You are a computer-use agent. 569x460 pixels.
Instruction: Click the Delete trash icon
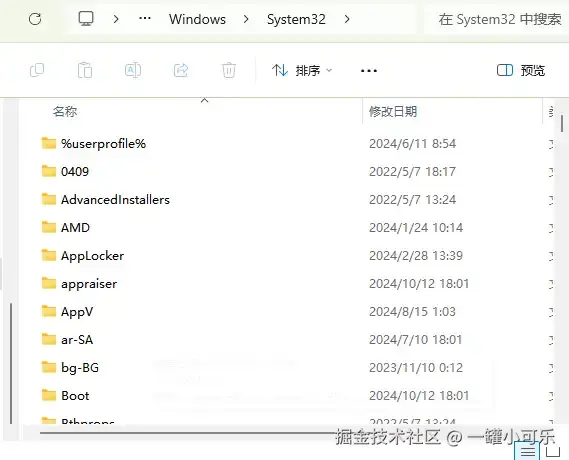(229, 70)
